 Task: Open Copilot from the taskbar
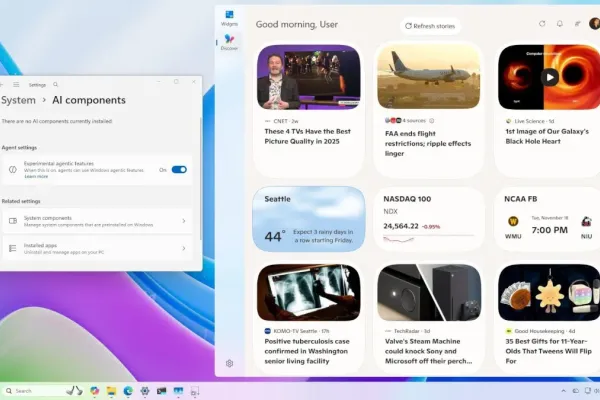pyautogui.click(x=95, y=391)
